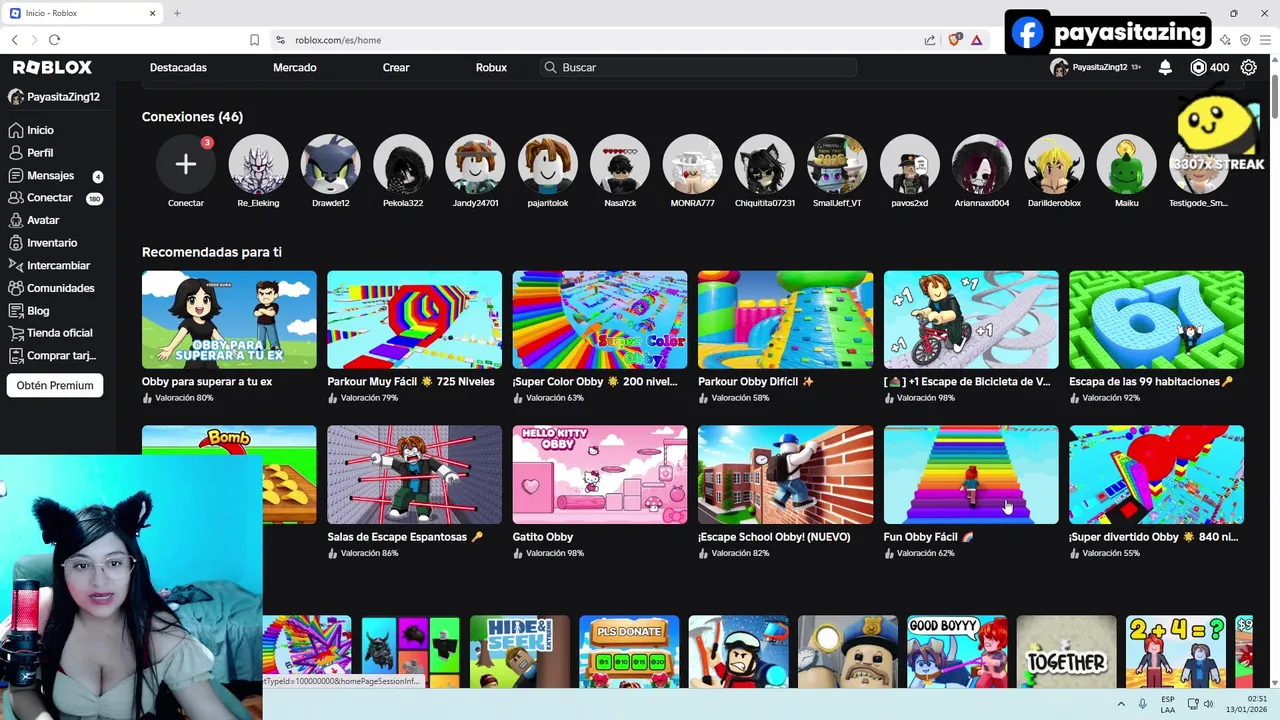Viewport: 1280px width, 720px height.
Task: Open Intercambiar in the sidebar
Action: pyautogui.click(x=58, y=265)
